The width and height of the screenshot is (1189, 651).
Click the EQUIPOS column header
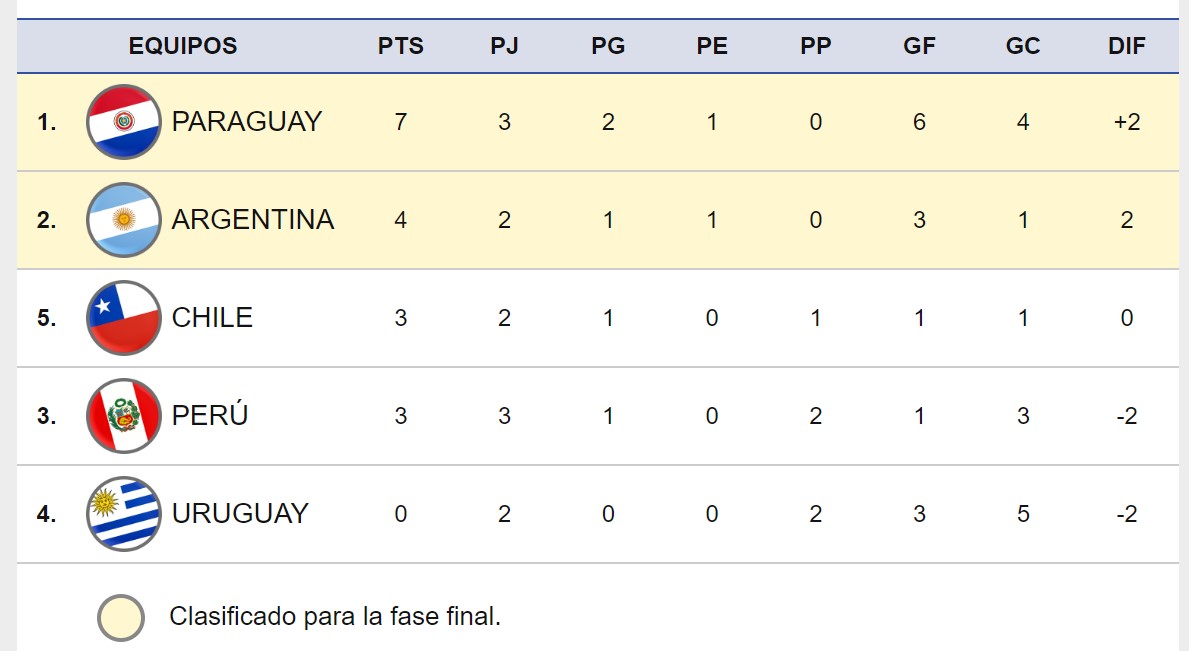point(183,46)
